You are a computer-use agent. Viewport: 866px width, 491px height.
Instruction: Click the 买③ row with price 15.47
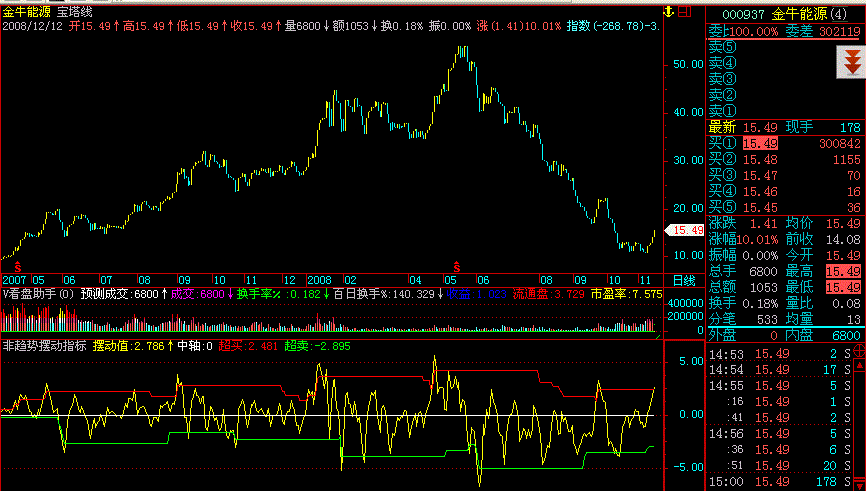[x=785, y=176]
